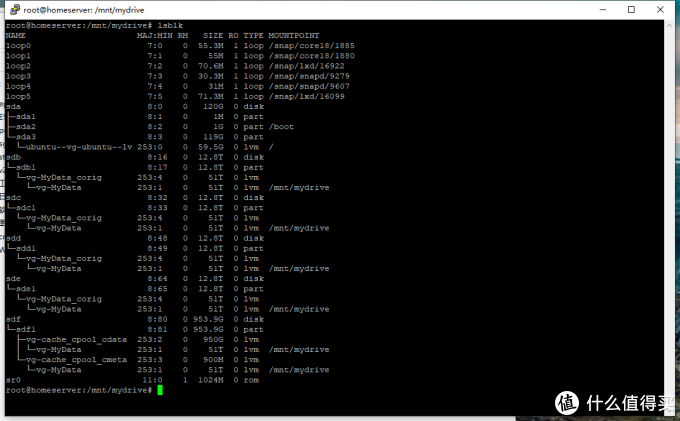Viewport: 680px width, 421px height.
Task: Click the mount path /snap/lxd/16922
Action: point(306,66)
